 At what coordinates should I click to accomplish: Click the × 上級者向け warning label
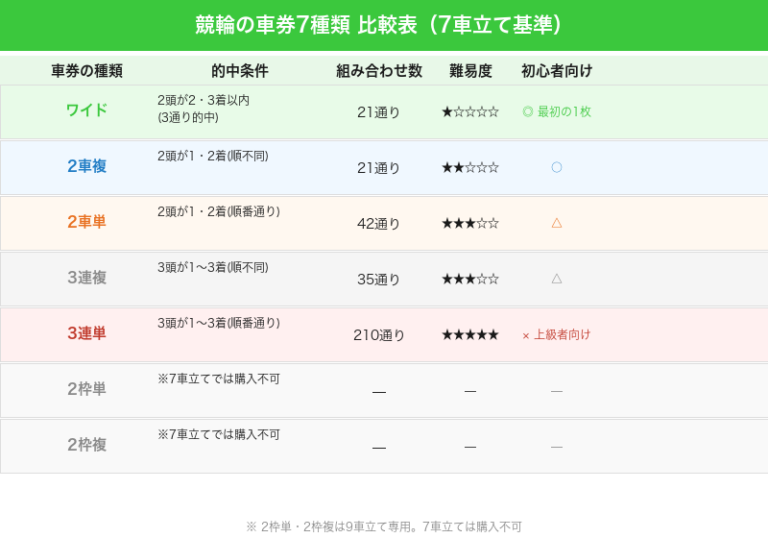pyautogui.click(x=557, y=335)
